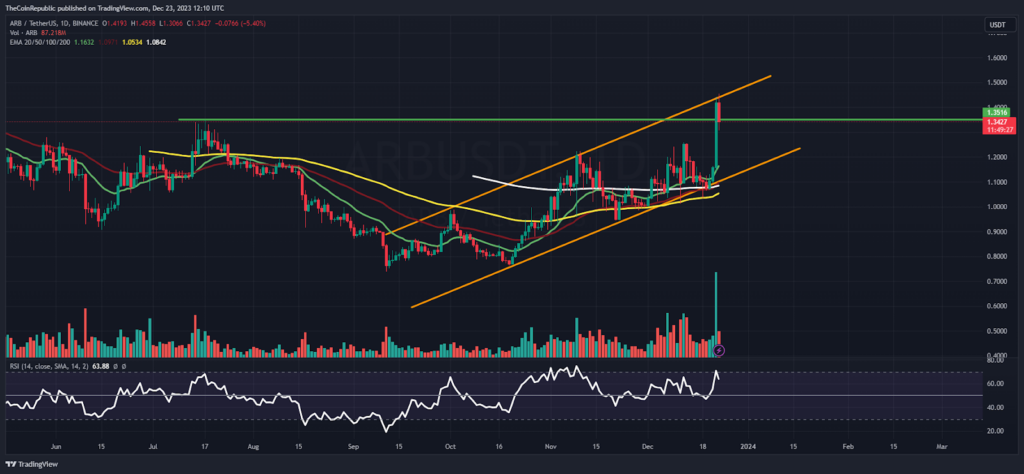Image resolution: width=1024 pixels, height=474 pixels.
Task: Click the green 1.3516 price label
Action: tap(996, 113)
